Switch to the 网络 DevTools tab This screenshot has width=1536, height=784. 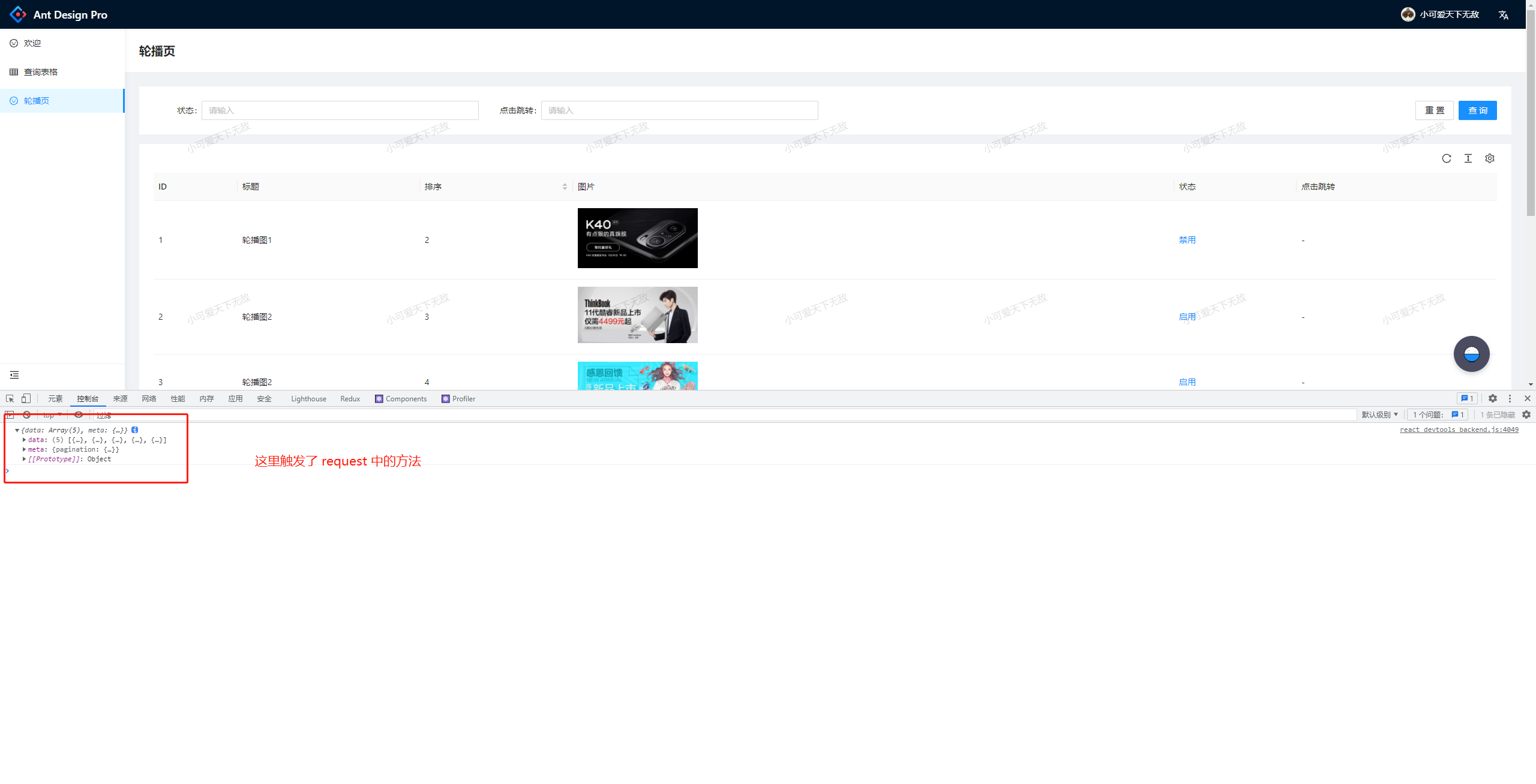(x=148, y=398)
